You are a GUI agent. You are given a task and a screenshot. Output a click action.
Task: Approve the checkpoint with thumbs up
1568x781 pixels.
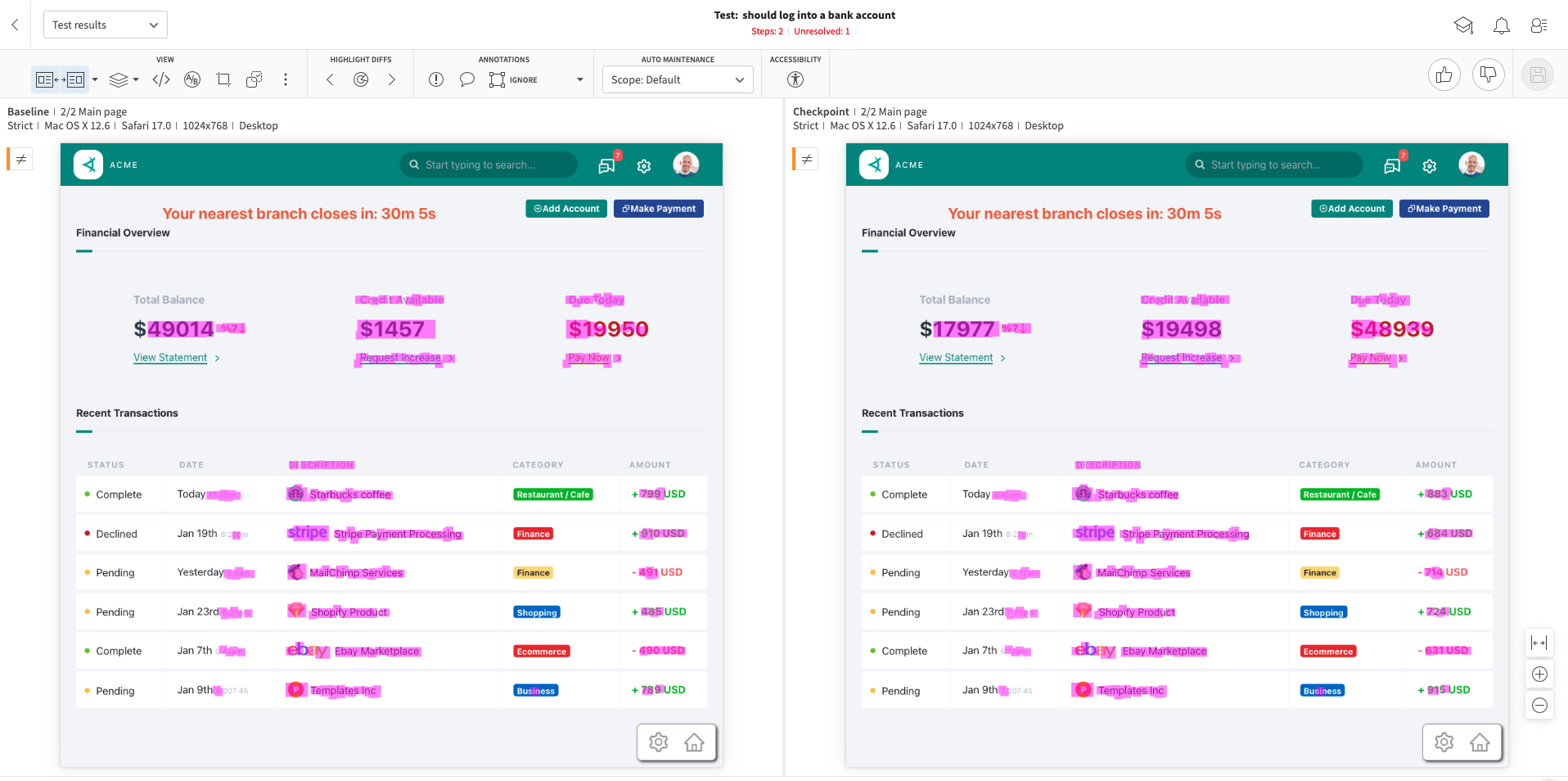[1444, 75]
